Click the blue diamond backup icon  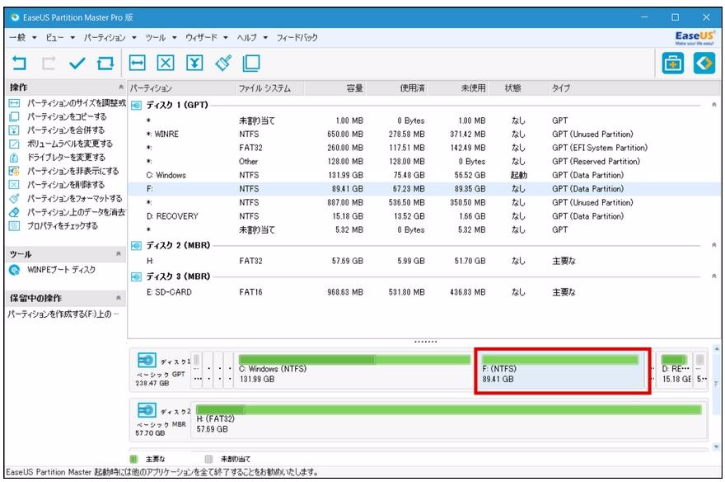coord(704,63)
